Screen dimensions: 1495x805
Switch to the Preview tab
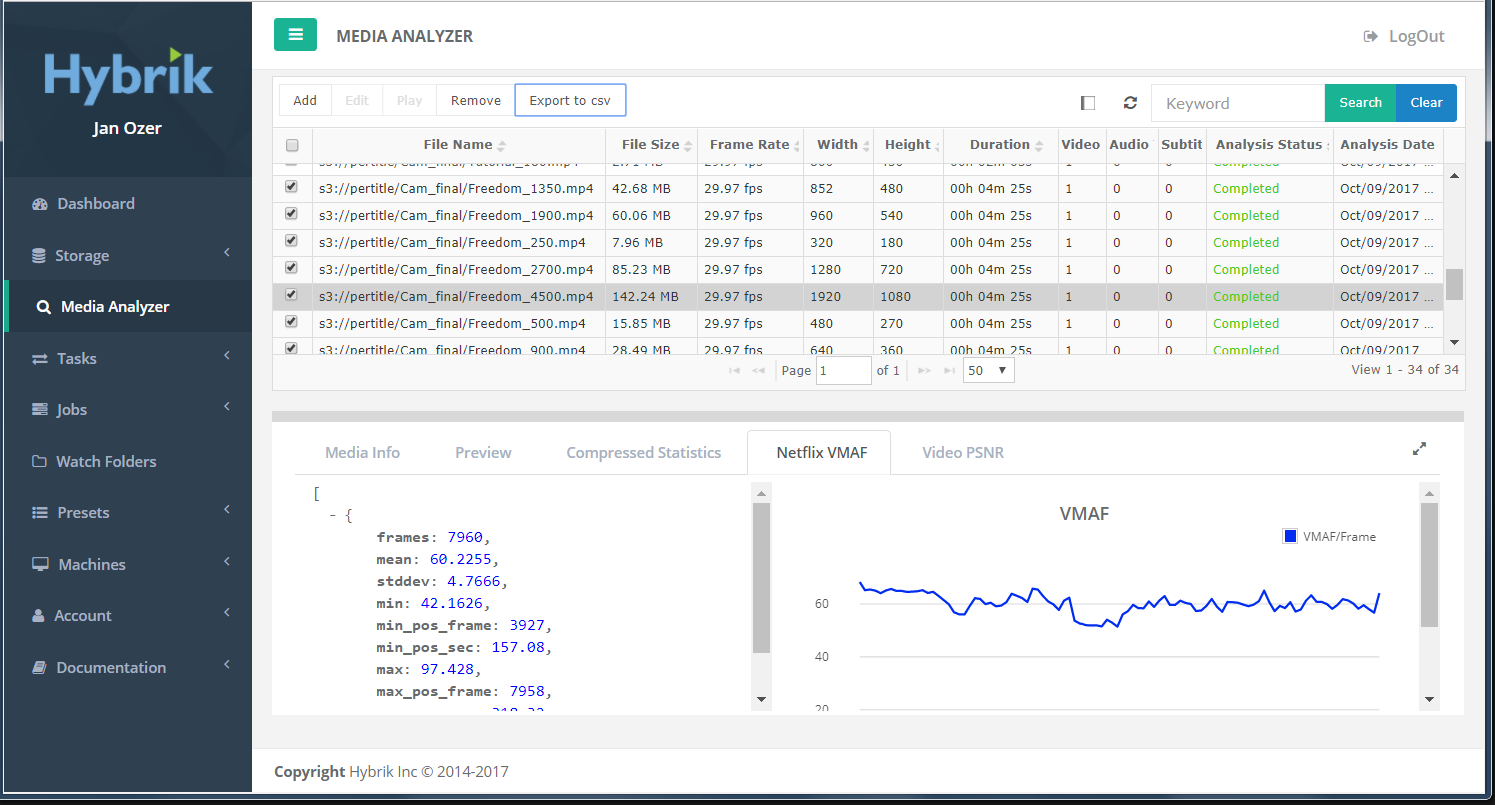483,453
